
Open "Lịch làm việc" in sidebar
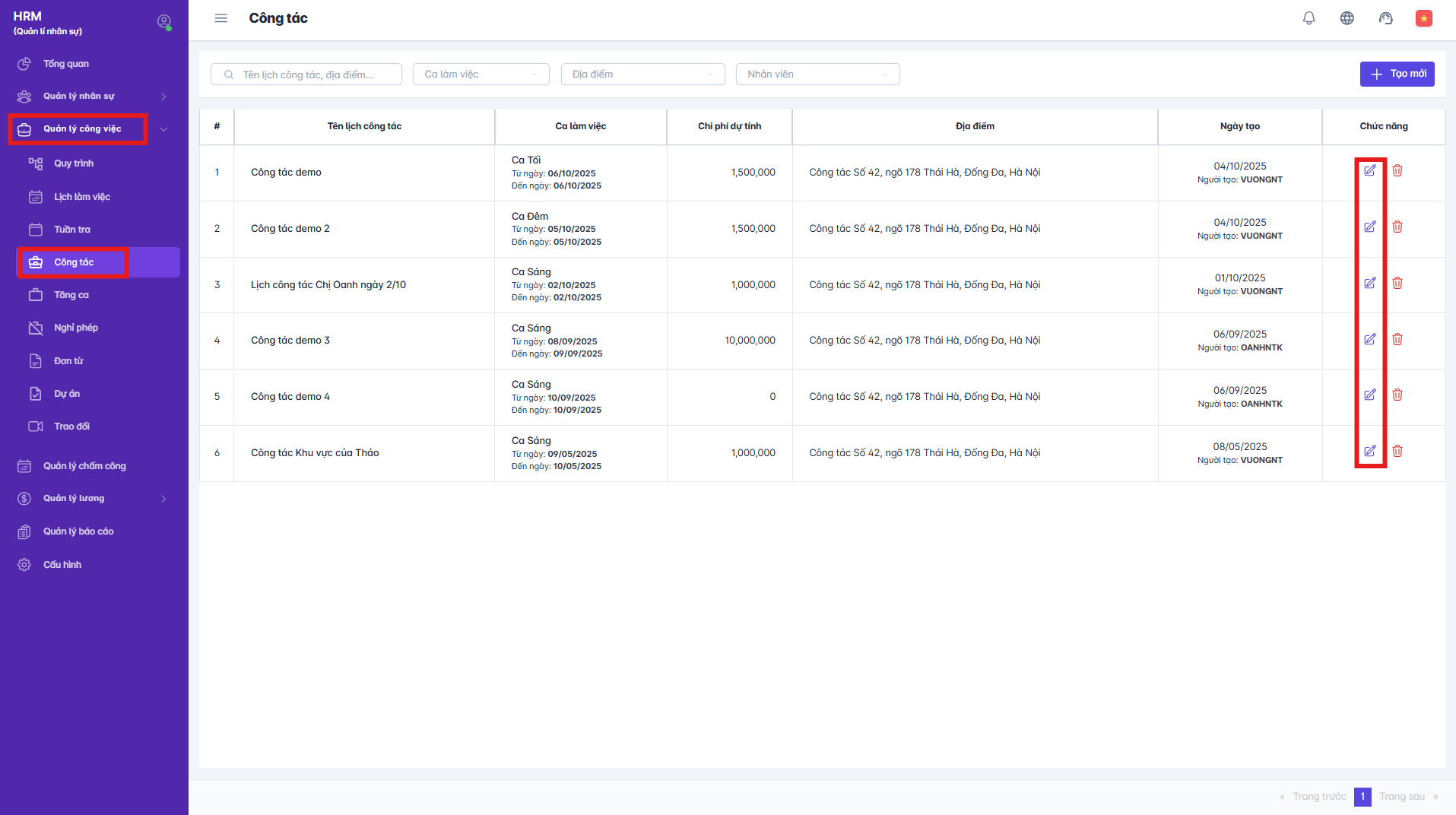[82, 197]
